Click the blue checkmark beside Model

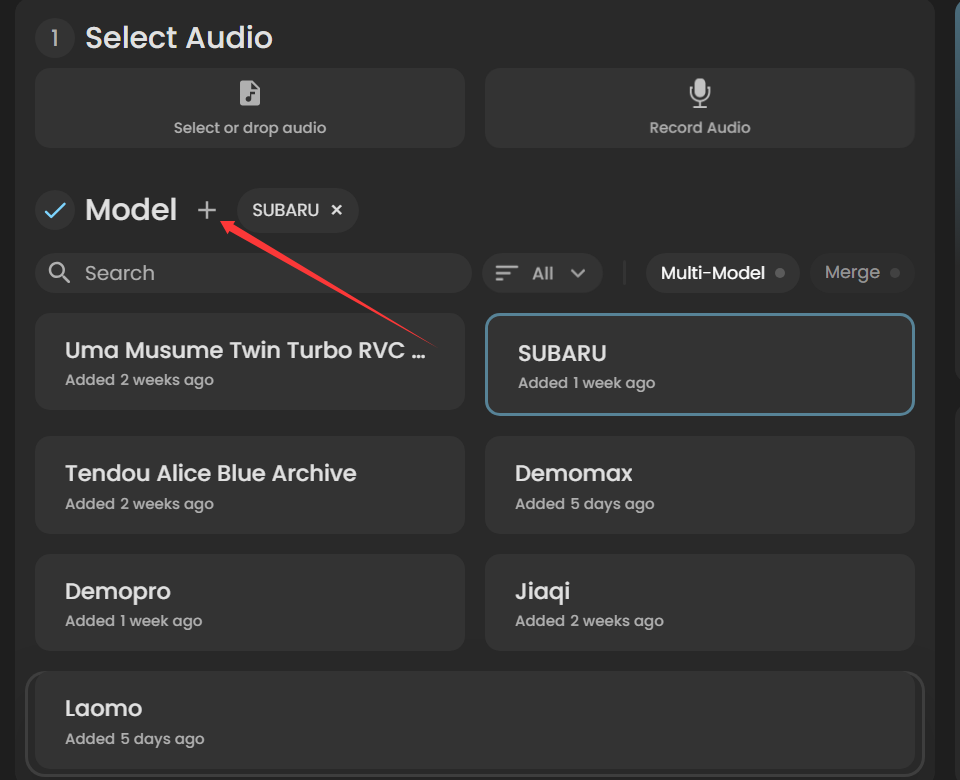point(55,210)
